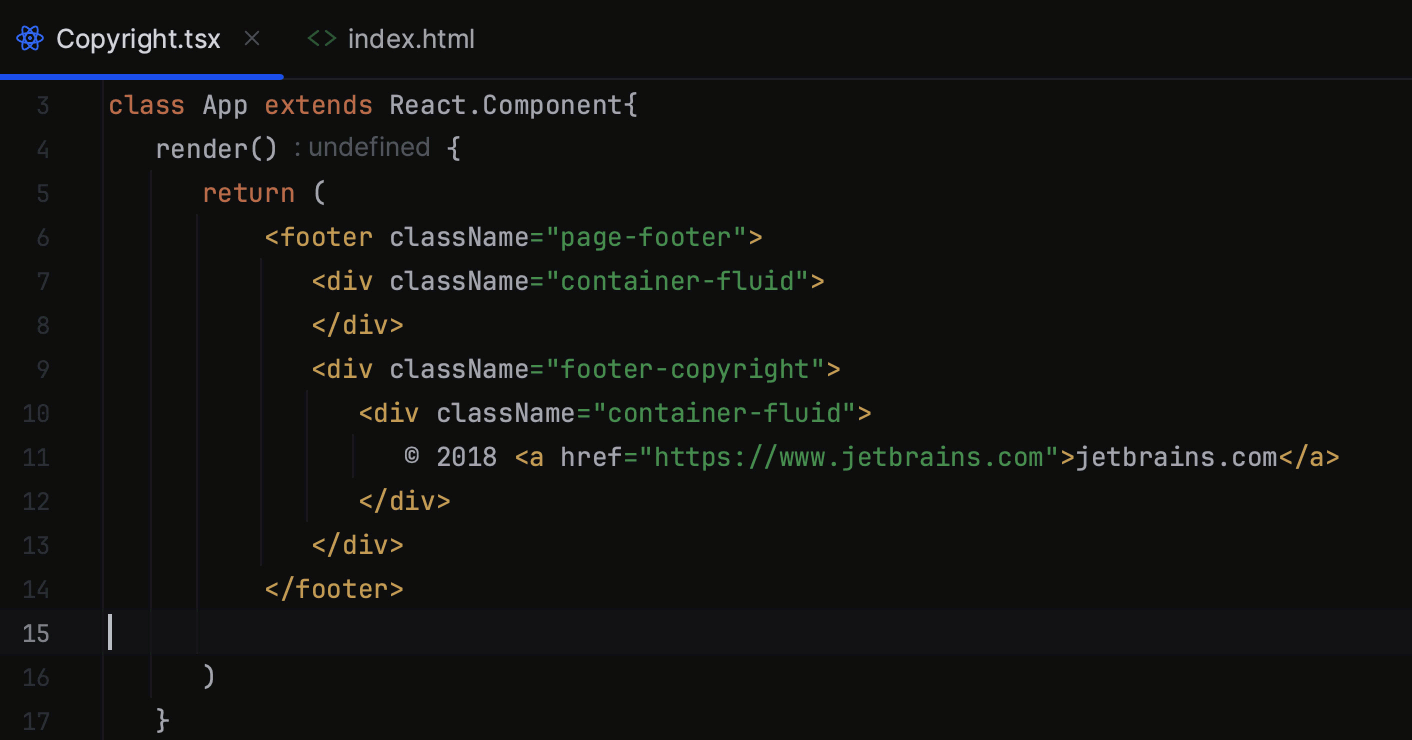Screen dimensions: 1412x740
Task: Click the copyright symbol on line 11
Action: (x=410, y=457)
